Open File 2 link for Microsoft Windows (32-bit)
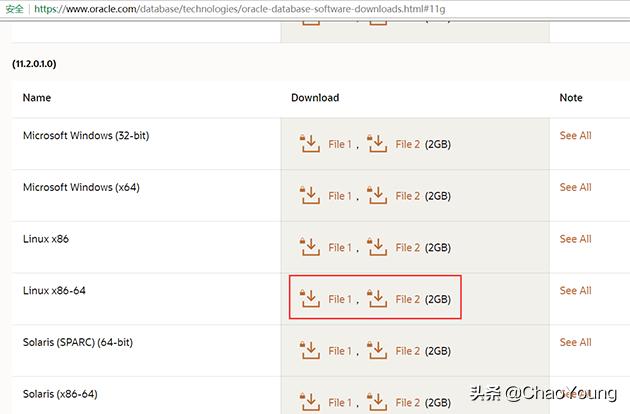Viewport: 630px width, 414px height. pyautogui.click(x=407, y=144)
